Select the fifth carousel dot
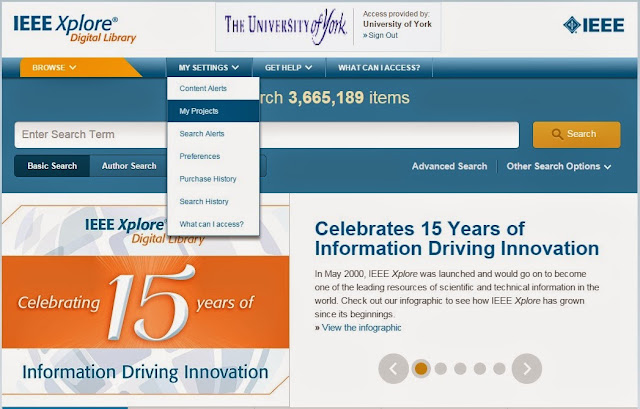This screenshot has width=640, height=409. 499,369
